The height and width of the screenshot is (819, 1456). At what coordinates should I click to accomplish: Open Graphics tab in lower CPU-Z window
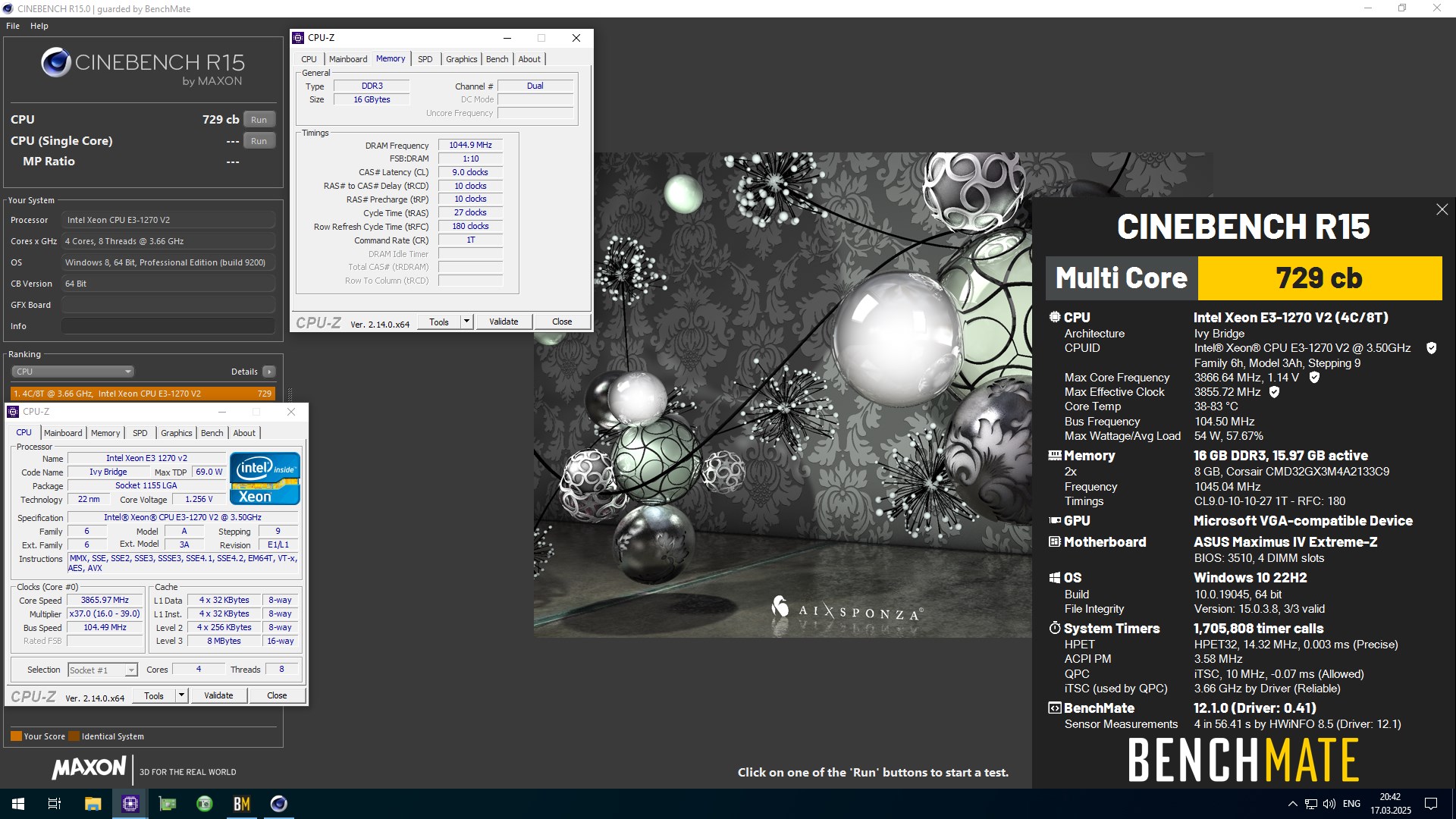coord(177,433)
